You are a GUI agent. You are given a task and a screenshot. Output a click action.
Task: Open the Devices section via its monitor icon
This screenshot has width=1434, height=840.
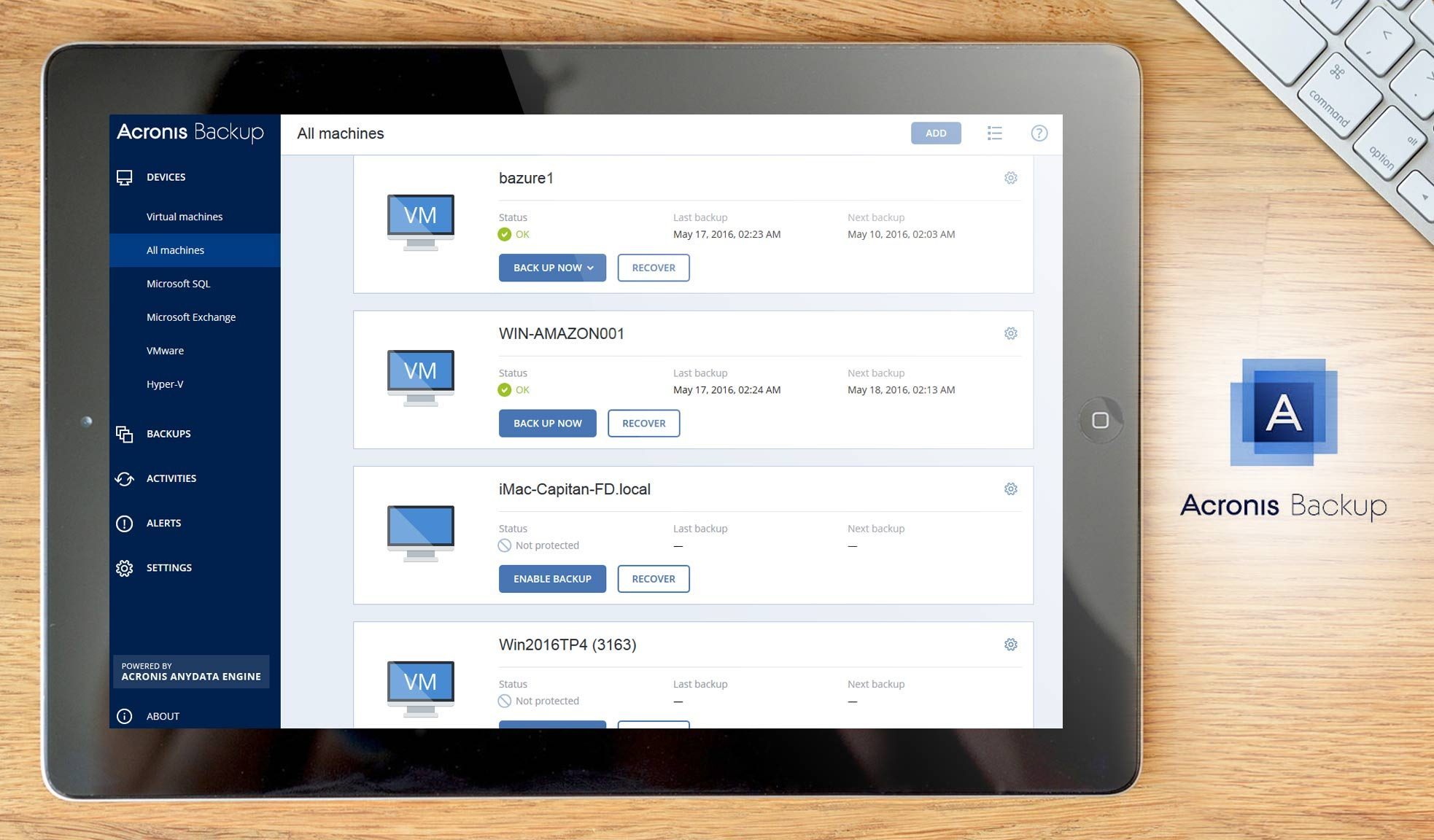(125, 176)
